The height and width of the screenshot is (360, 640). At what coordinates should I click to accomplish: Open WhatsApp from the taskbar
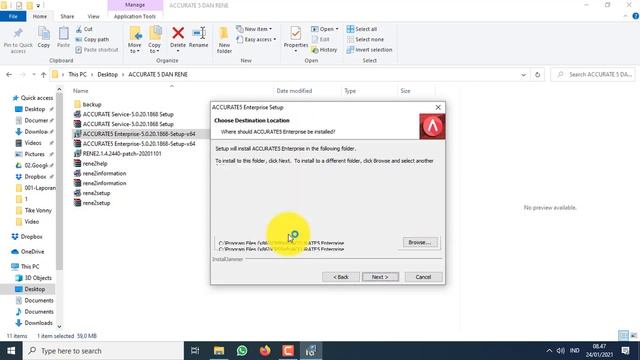242,351
